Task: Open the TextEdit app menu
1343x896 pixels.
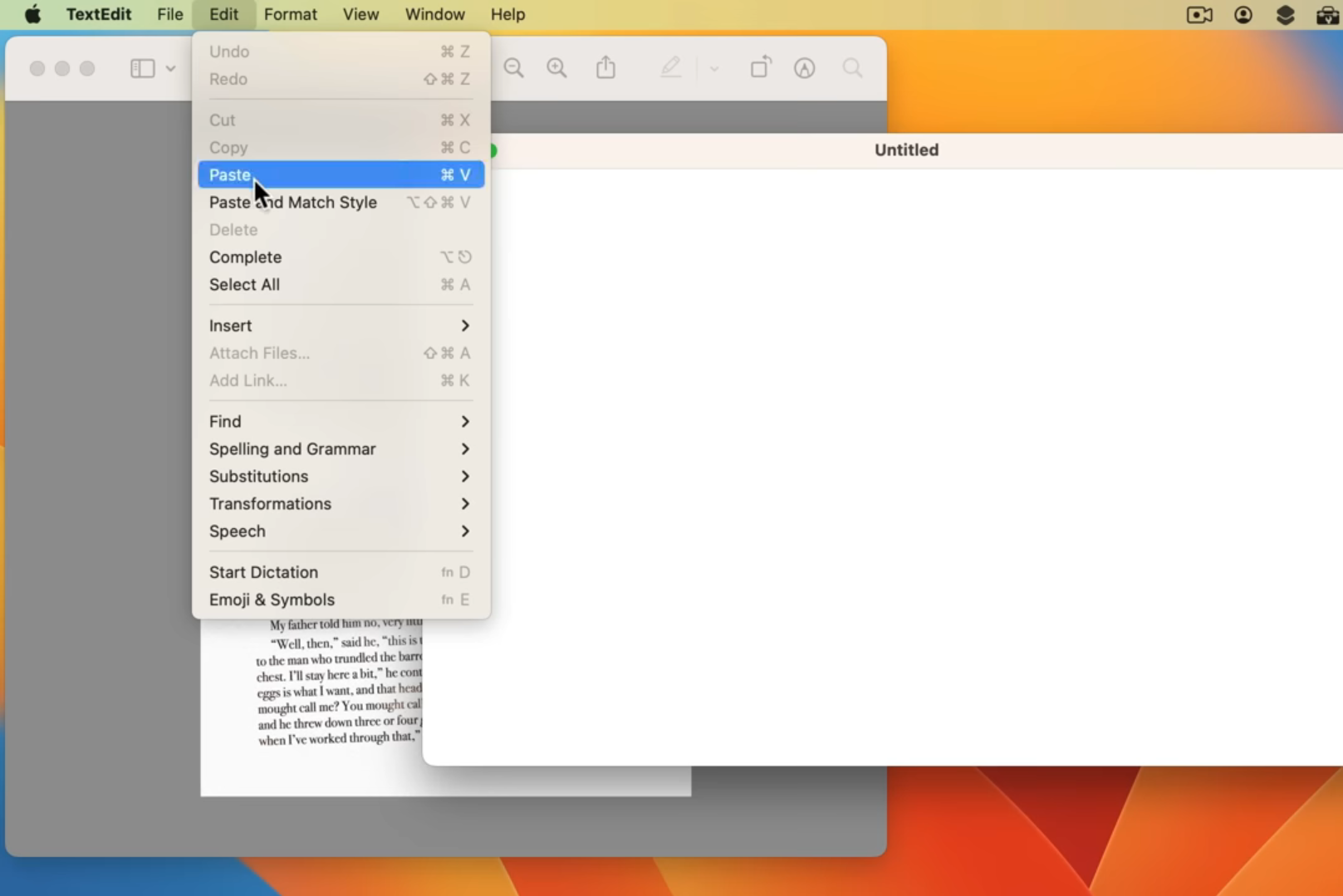Action: point(98,14)
